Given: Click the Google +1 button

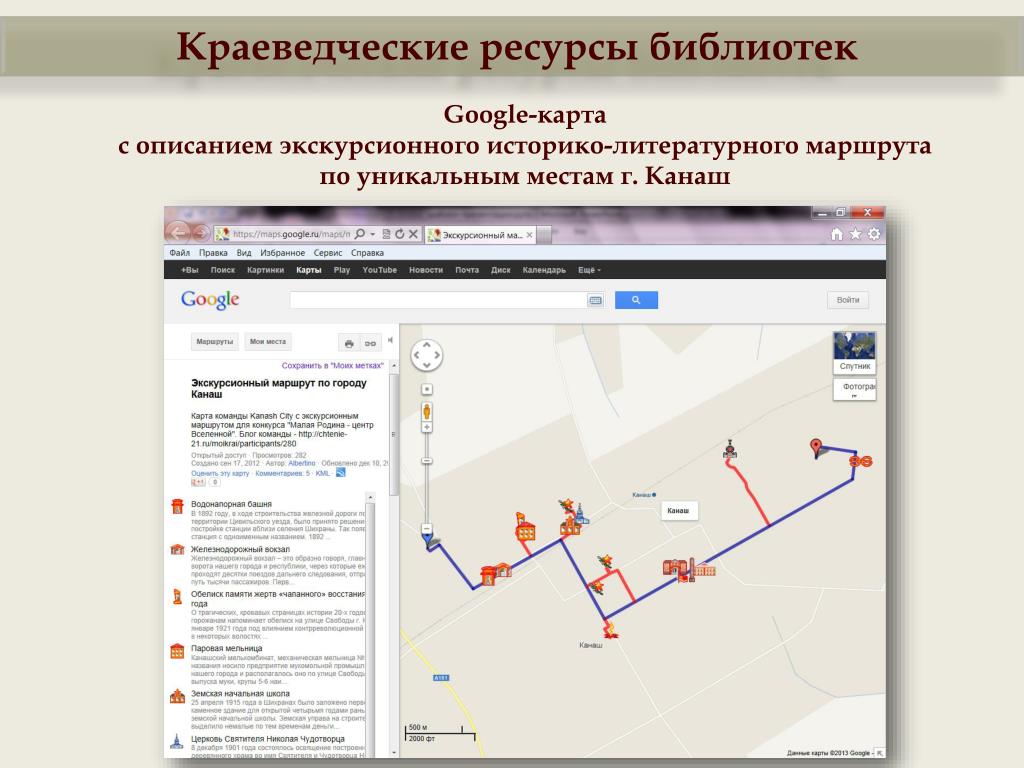Looking at the screenshot, I should pos(198,483).
